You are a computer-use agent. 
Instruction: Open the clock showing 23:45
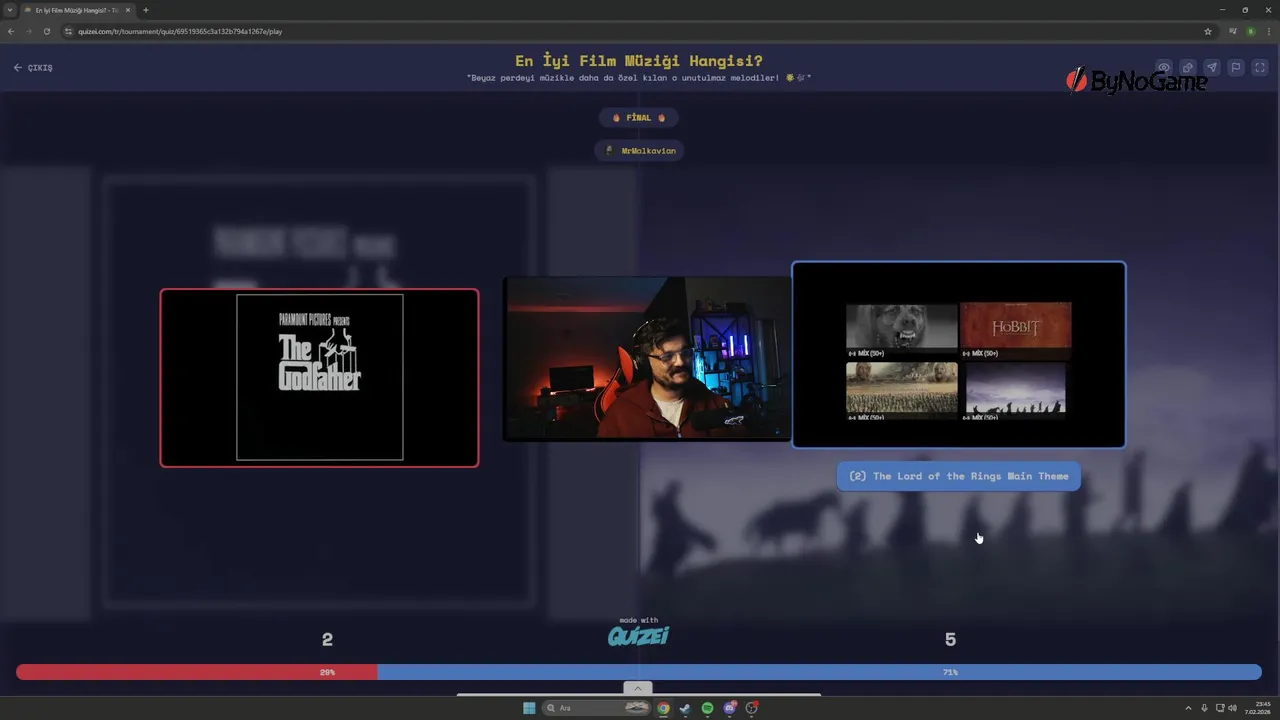coord(1258,708)
